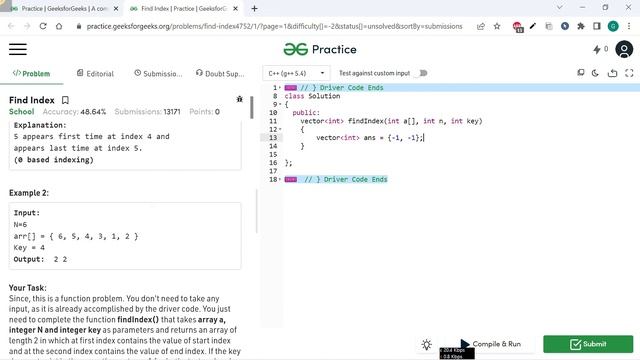Switch to the Editorial tab
The width and height of the screenshot is (640, 360).
point(95,73)
